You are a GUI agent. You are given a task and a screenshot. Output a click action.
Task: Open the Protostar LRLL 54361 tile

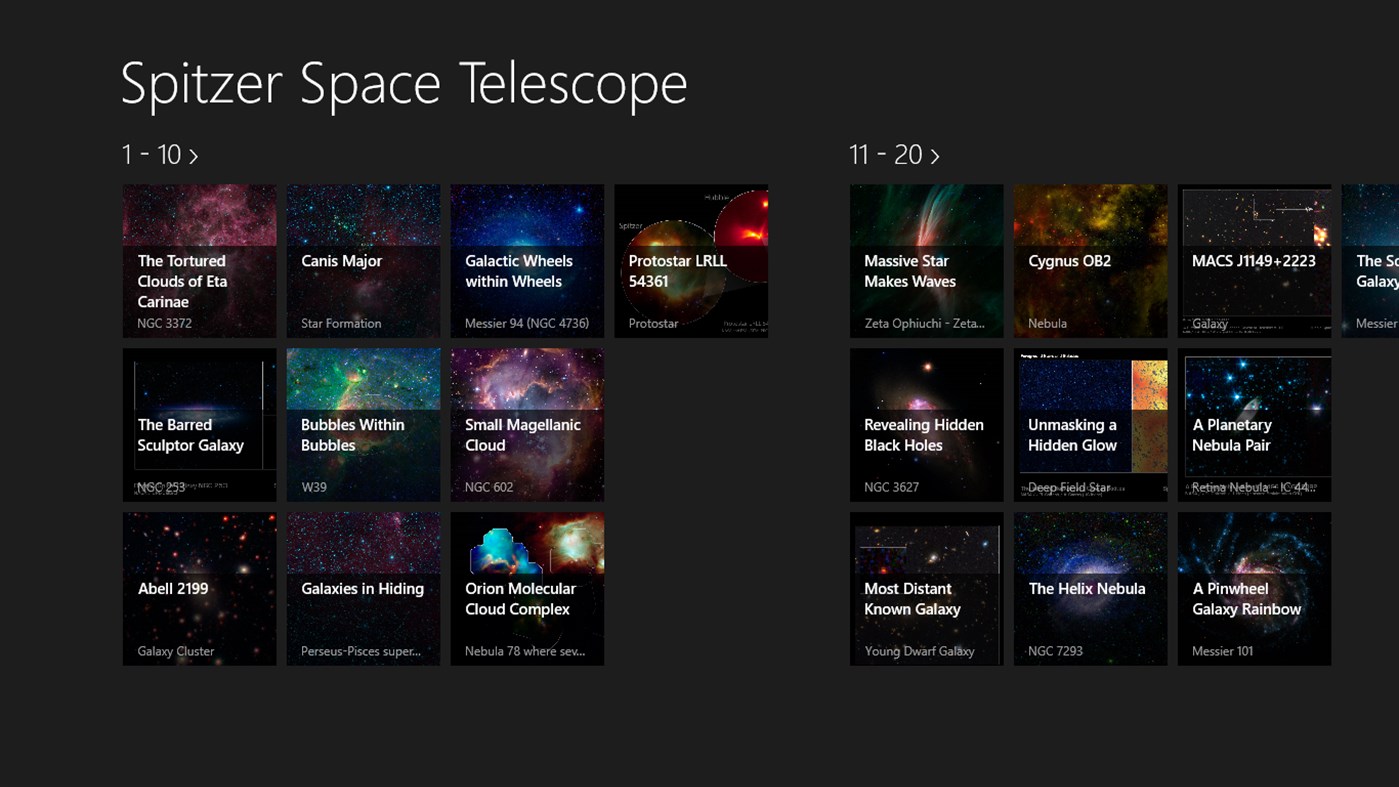coord(691,260)
